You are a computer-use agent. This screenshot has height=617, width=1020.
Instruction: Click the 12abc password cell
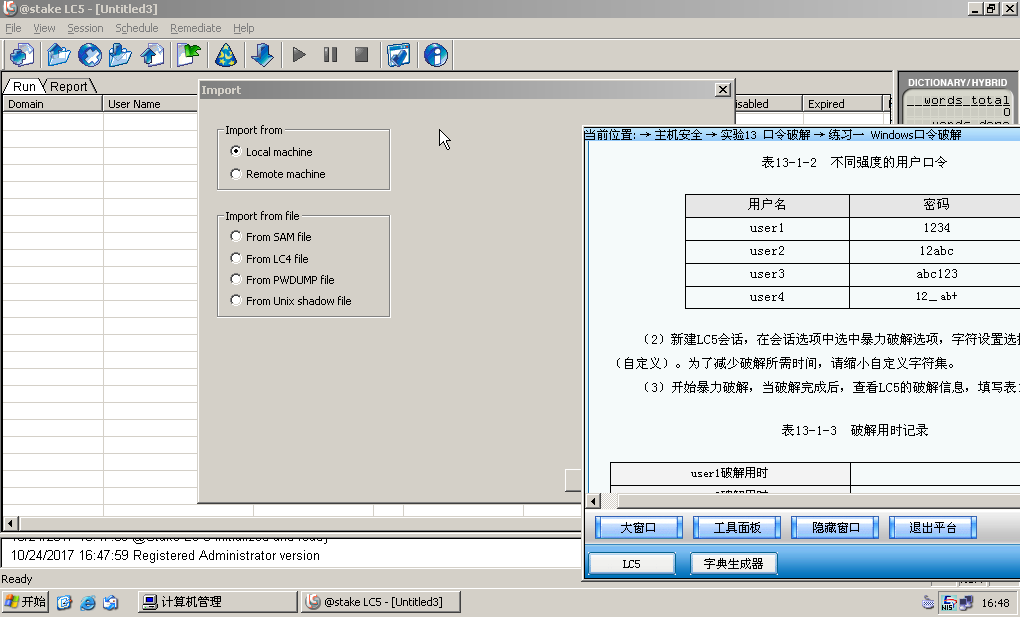pyautogui.click(x=936, y=251)
